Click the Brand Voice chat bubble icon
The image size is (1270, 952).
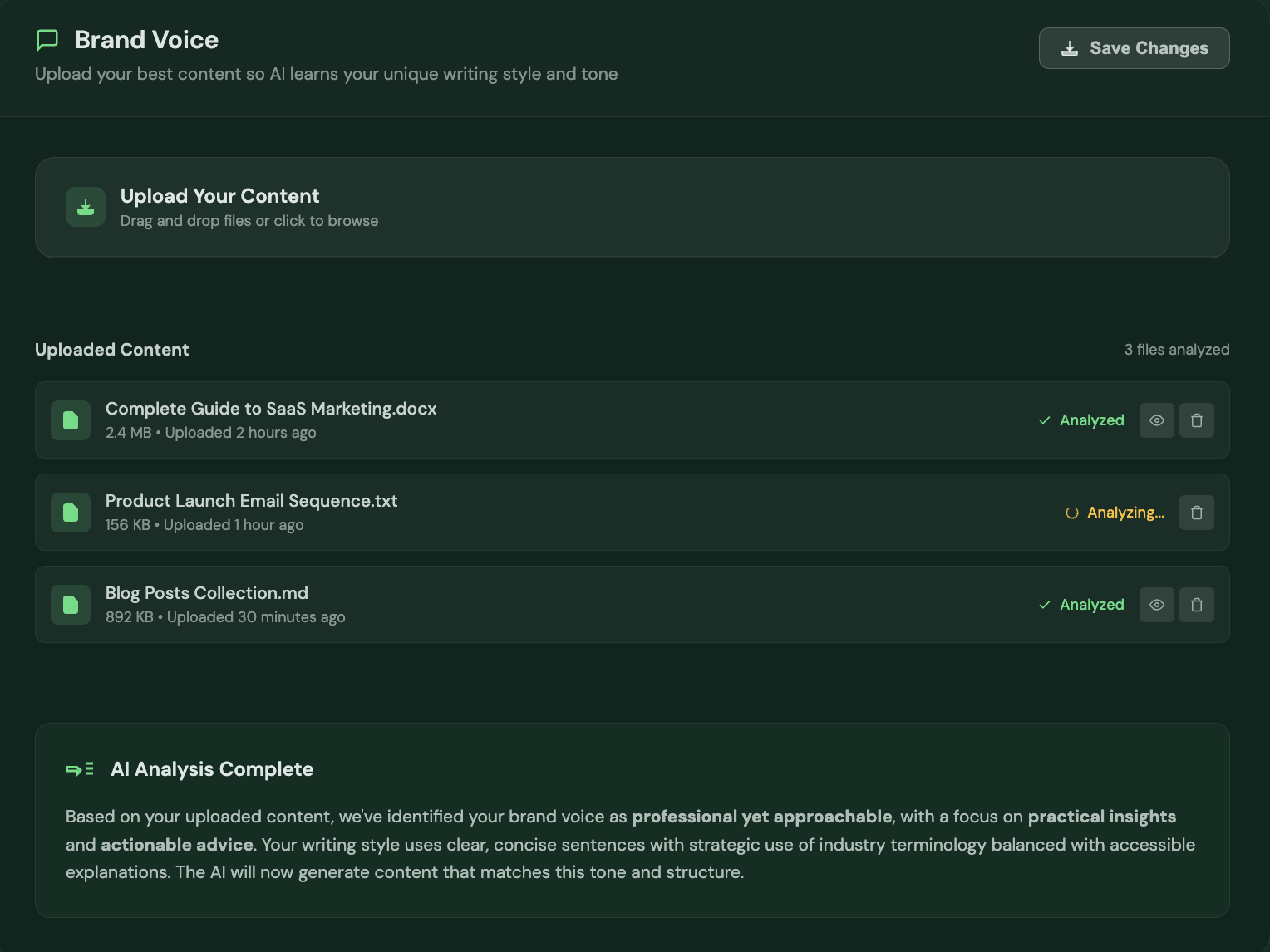tap(47, 40)
